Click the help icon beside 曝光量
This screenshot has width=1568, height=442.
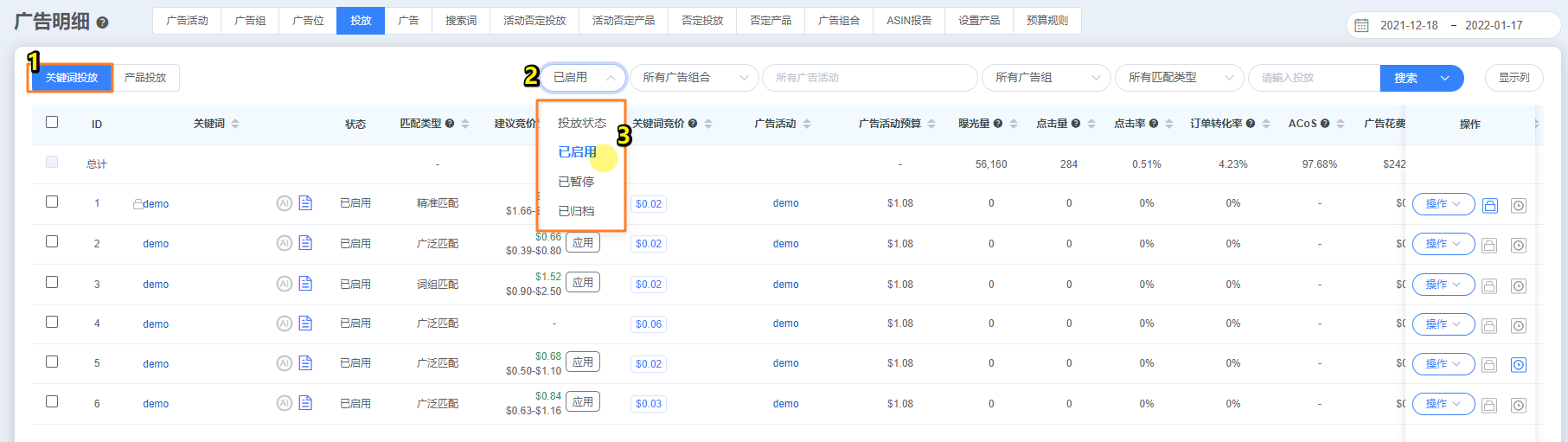pyautogui.click(x=998, y=124)
